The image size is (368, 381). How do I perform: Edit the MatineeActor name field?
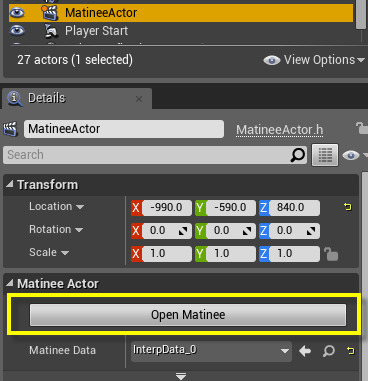(x=124, y=129)
